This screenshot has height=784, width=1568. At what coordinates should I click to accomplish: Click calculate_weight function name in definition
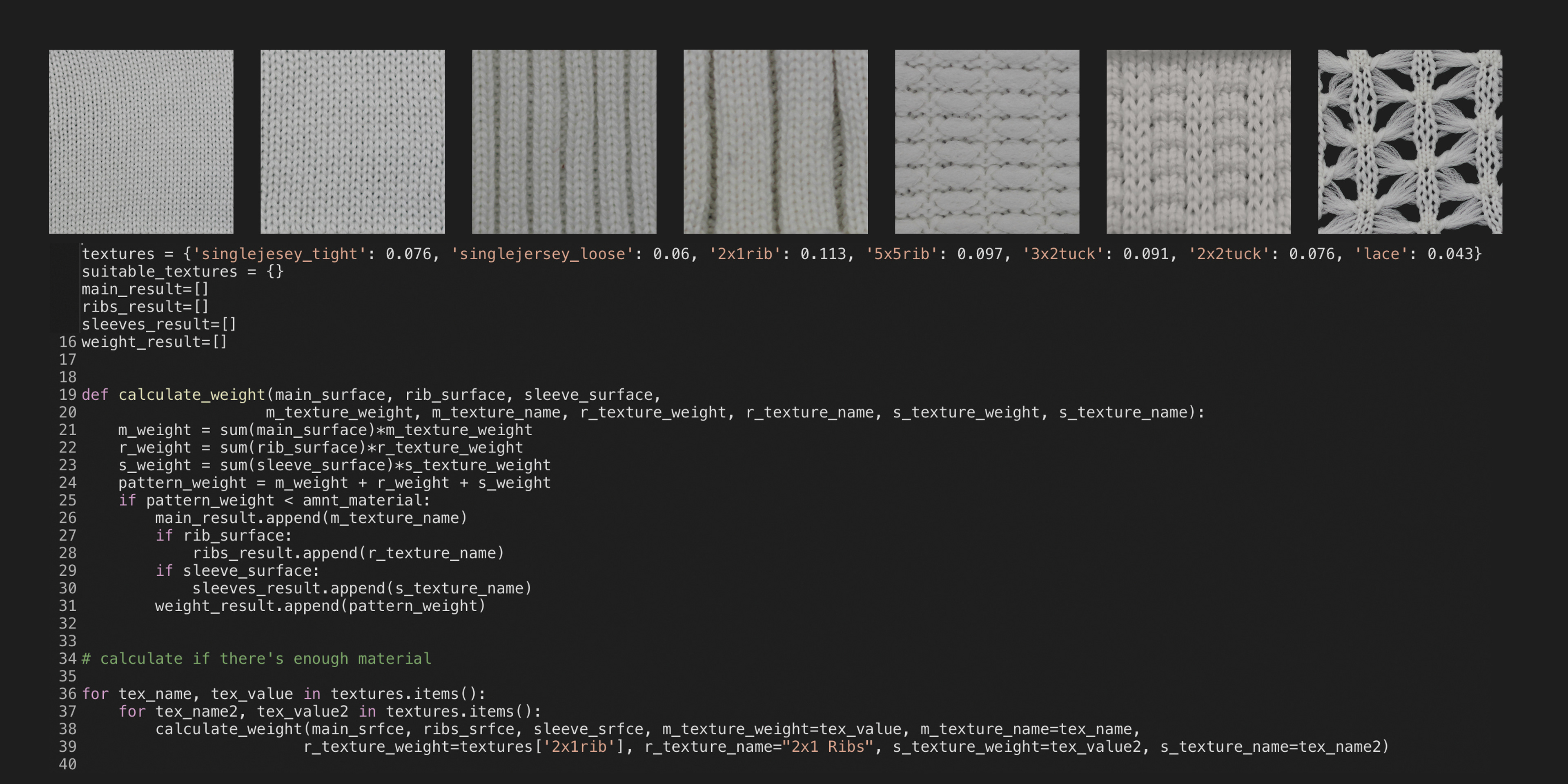point(192,395)
